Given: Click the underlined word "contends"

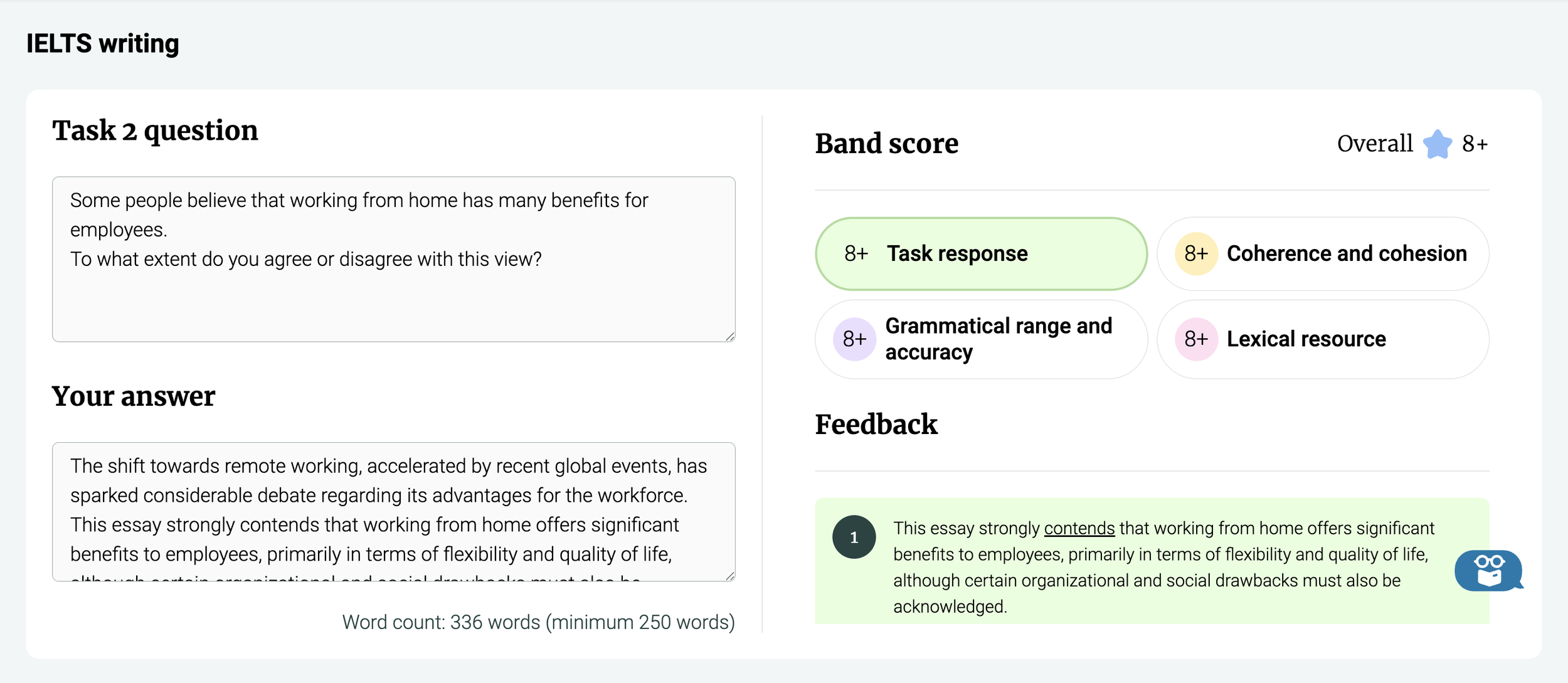Looking at the screenshot, I should tap(1079, 529).
